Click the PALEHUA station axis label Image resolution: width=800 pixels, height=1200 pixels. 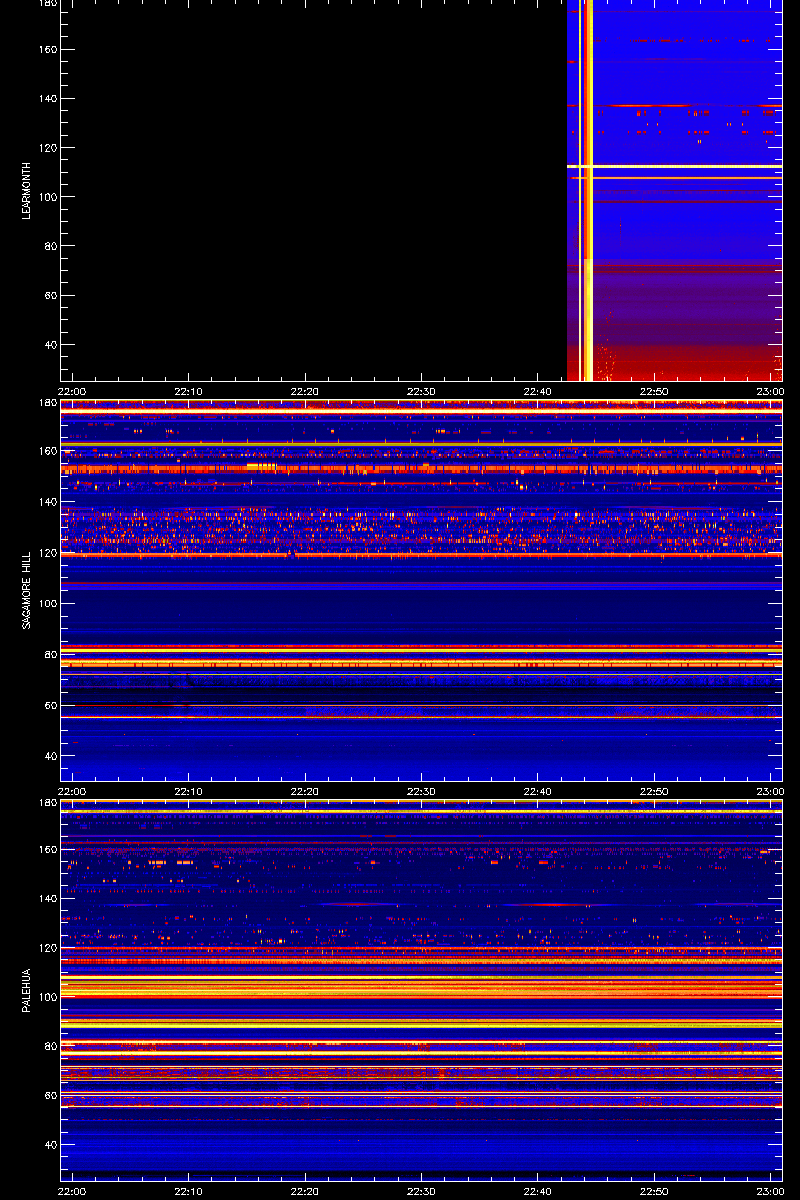point(27,990)
